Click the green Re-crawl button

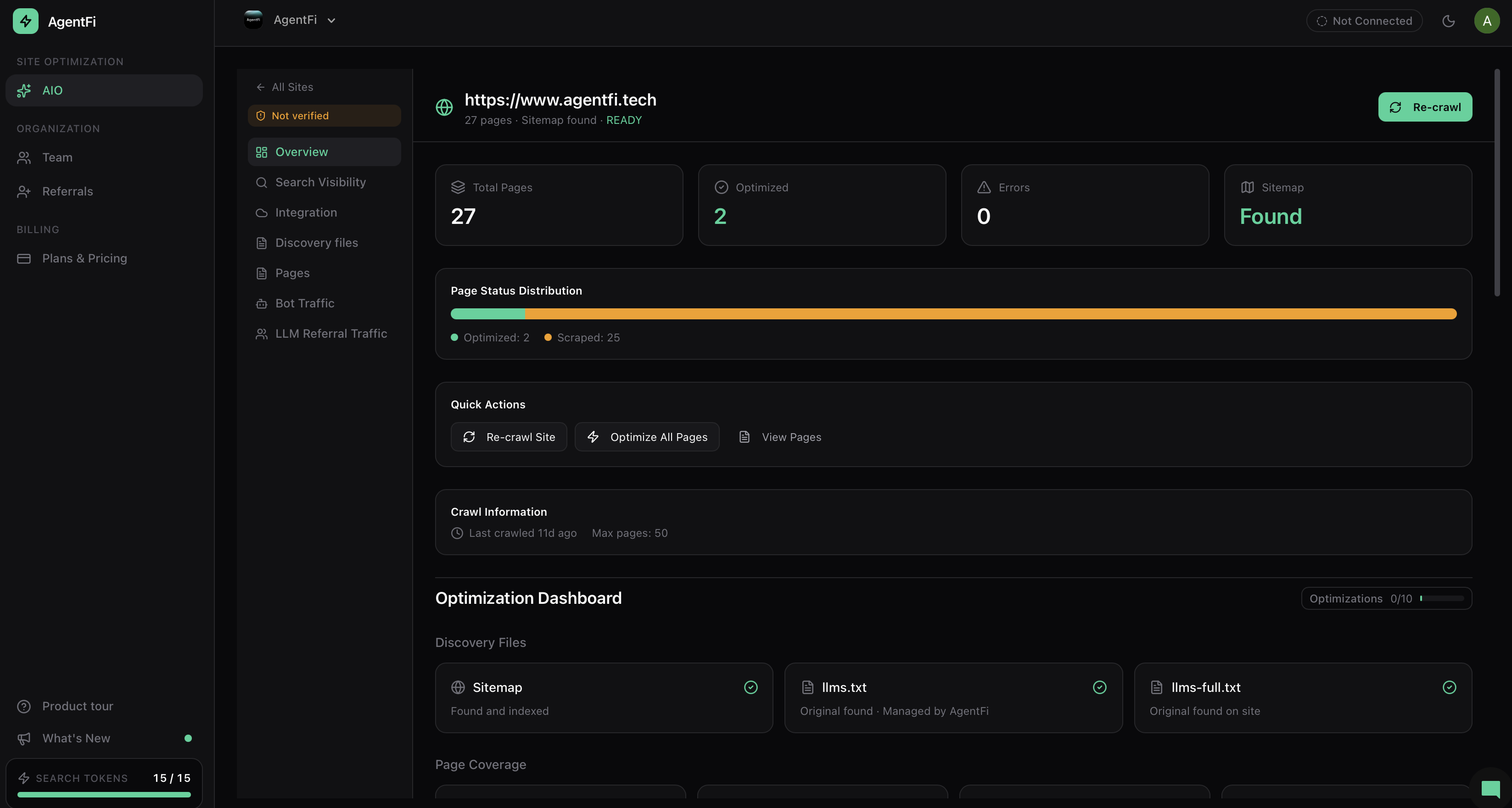pos(1424,107)
